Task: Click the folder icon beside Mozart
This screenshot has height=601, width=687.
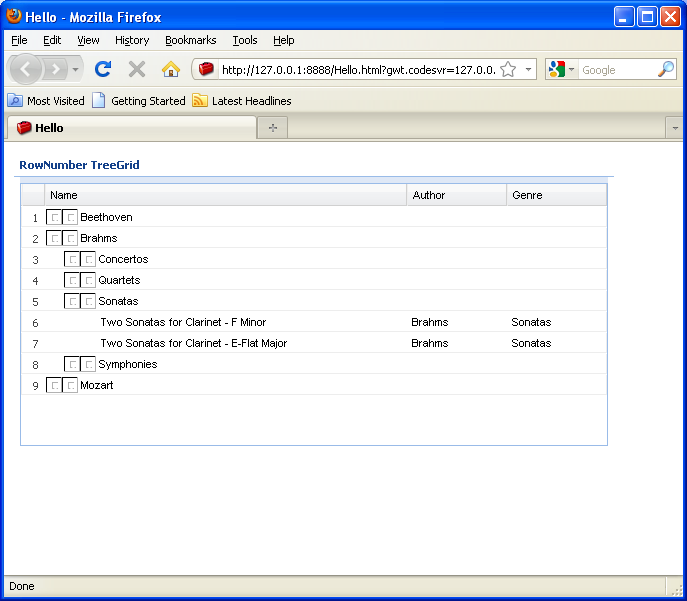Action: pos(70,385)
